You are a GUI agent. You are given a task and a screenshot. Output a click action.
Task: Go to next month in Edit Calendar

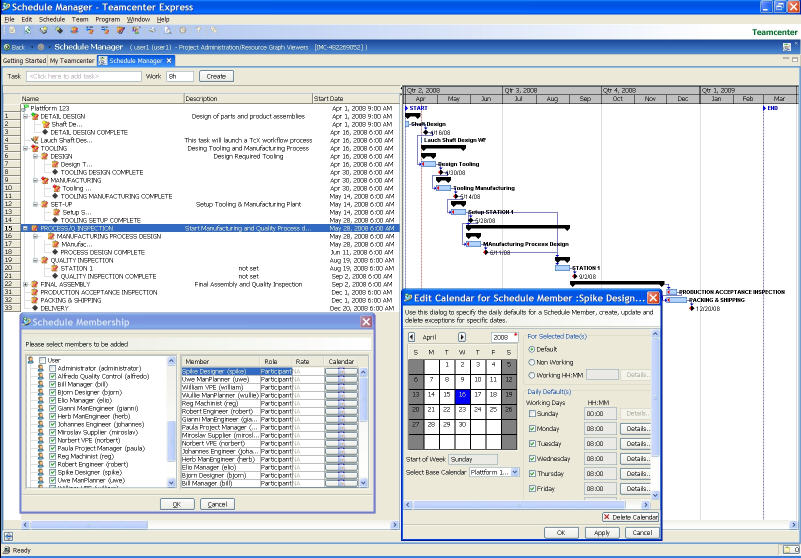(x=462, y=337)
